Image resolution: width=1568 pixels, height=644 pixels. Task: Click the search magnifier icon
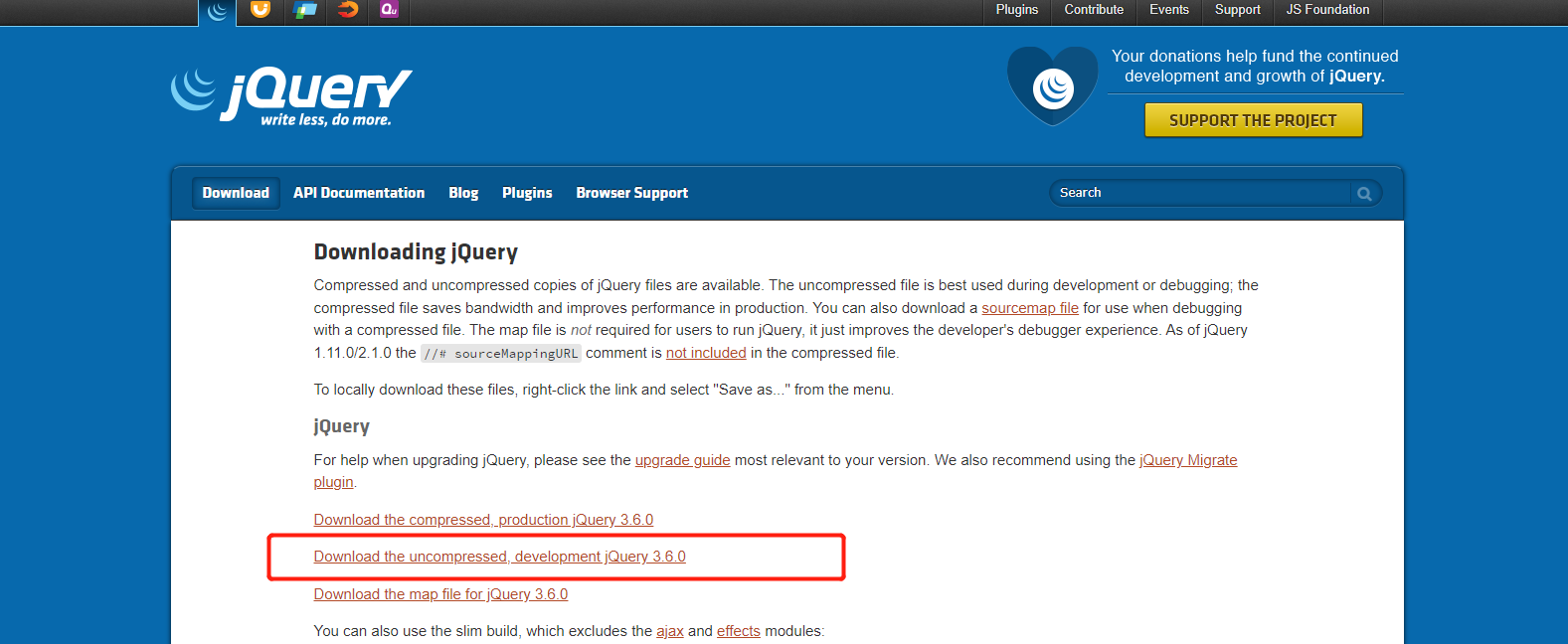coord(1364,194)
